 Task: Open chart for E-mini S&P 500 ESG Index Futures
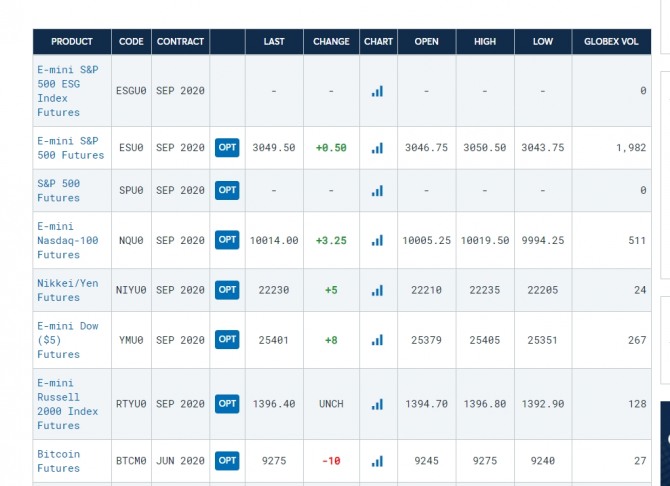point(377,91)
